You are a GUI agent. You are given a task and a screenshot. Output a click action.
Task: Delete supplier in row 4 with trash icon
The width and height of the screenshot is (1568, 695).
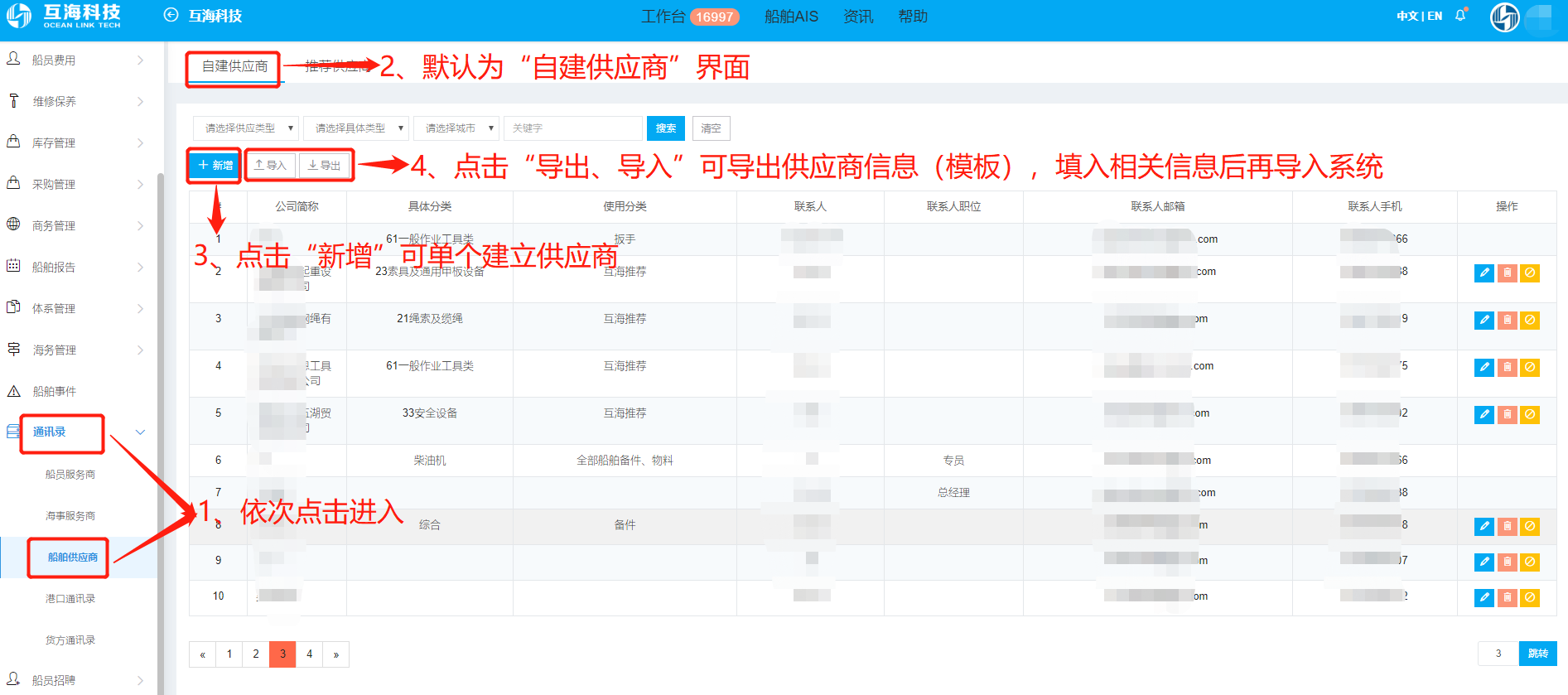pos(1507,367)
